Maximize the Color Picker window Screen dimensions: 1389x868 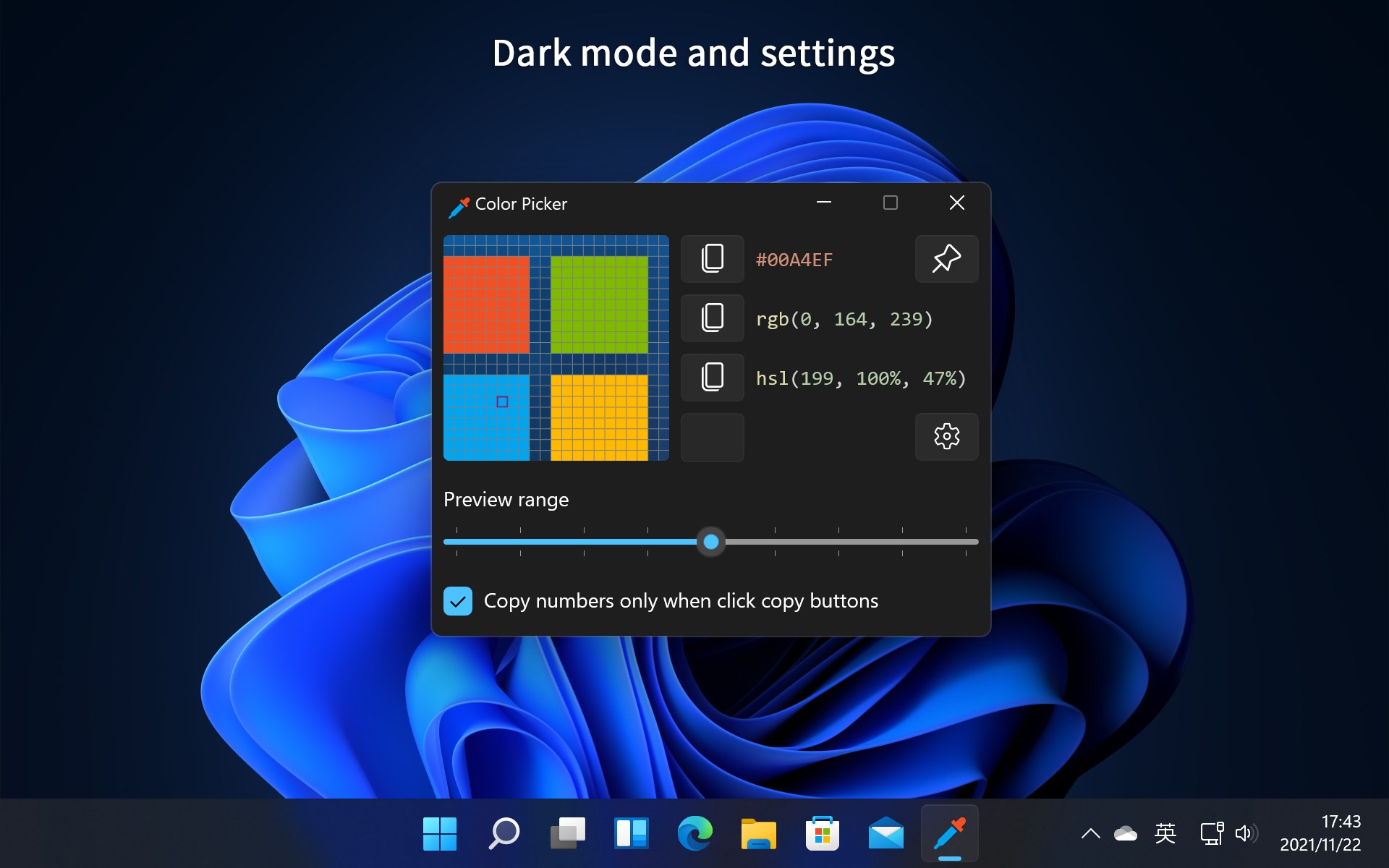tap(890, 203)
